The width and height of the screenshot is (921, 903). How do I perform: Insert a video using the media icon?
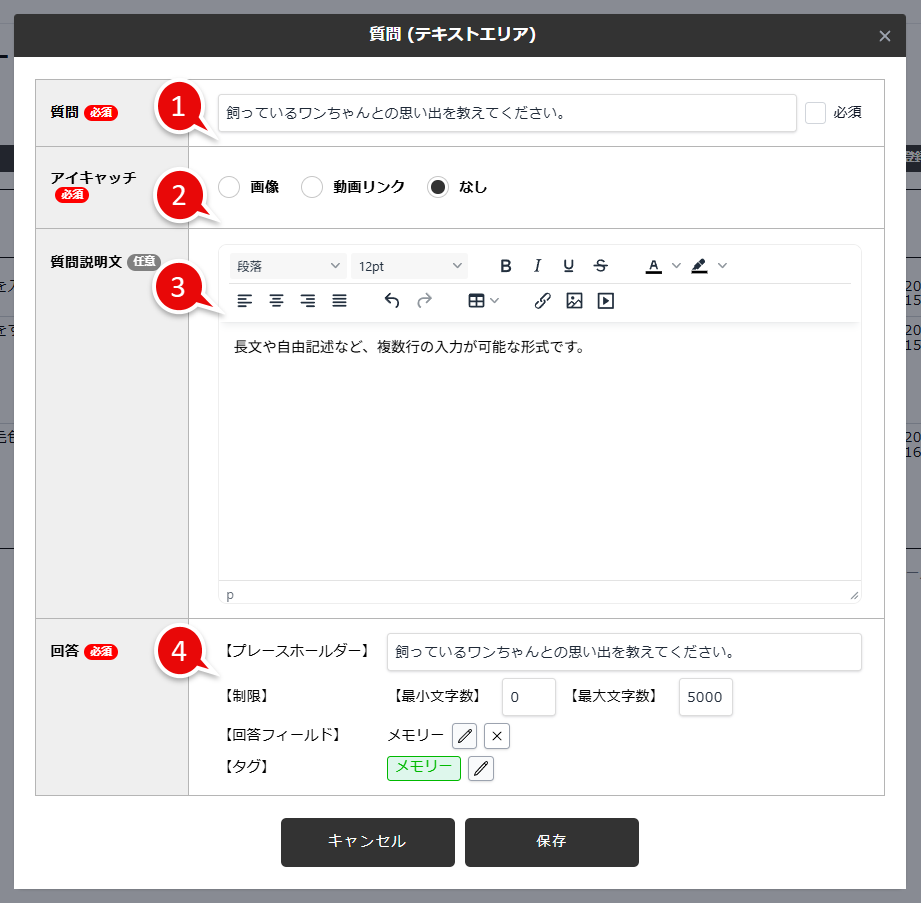605,300
